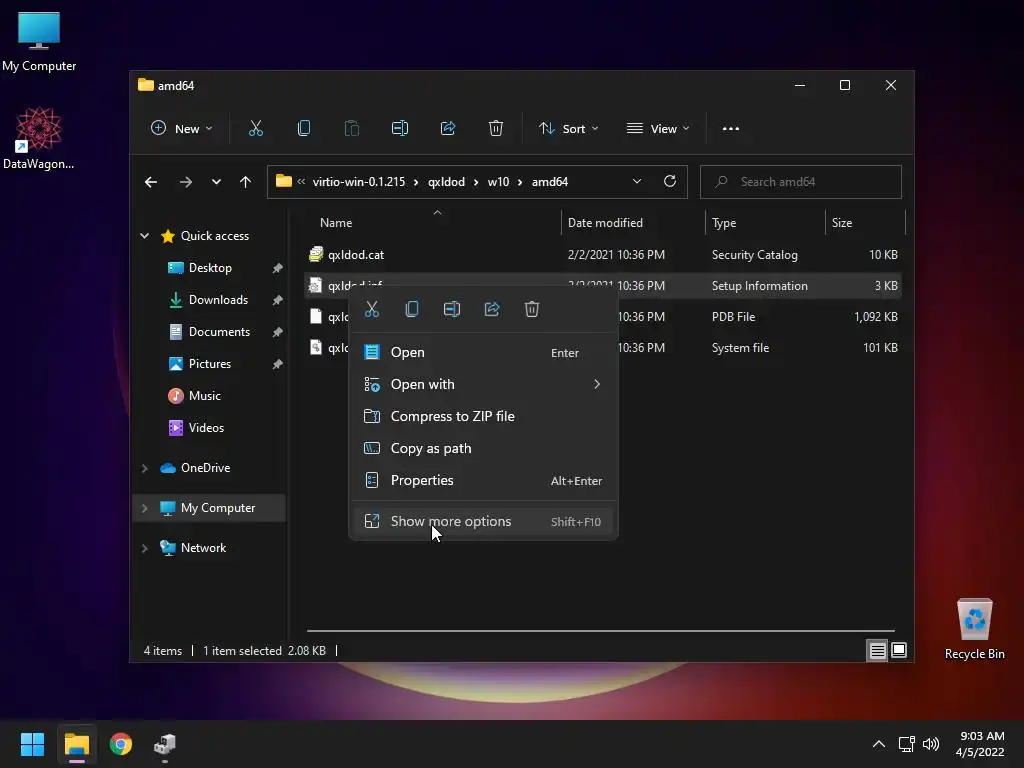This screenshot has width=1024, height=768.
Task: Click in the Search amd64 box
Action: click(801, 182)
